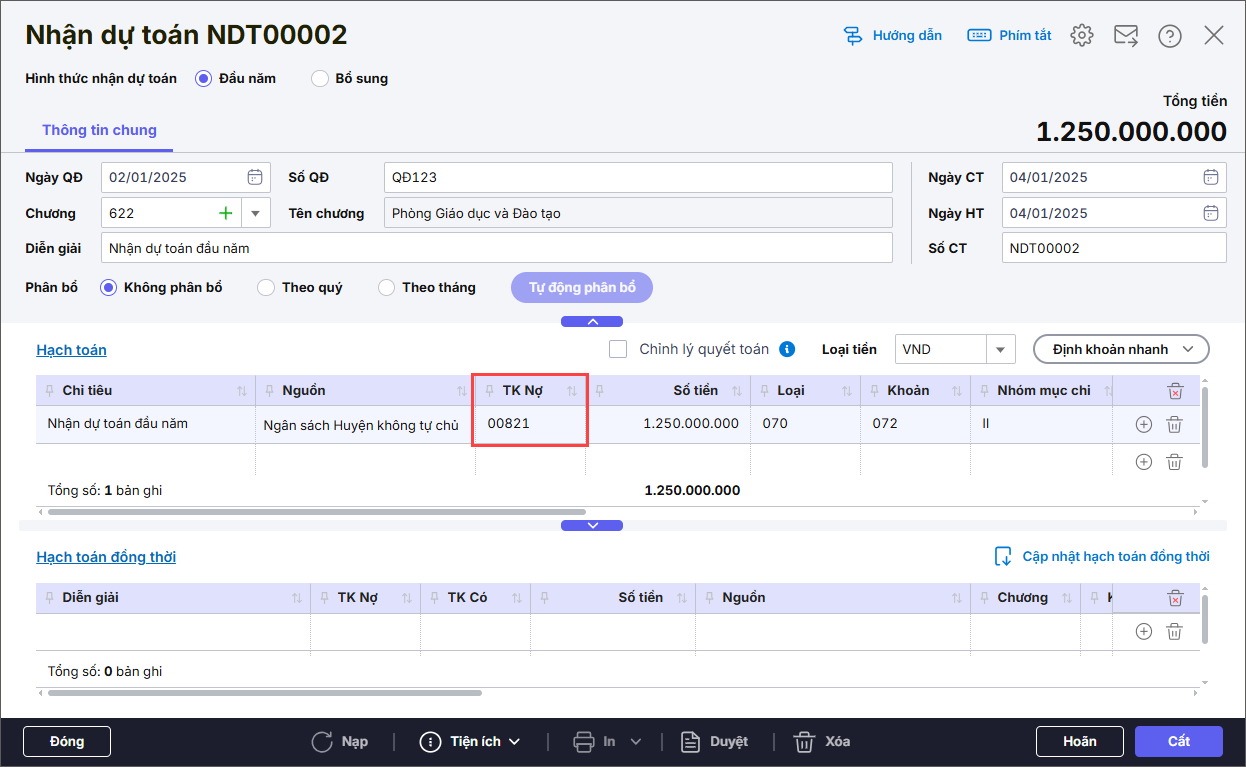
Task: Select Đầu năm radio option
Action: click(x=203, y=78)
